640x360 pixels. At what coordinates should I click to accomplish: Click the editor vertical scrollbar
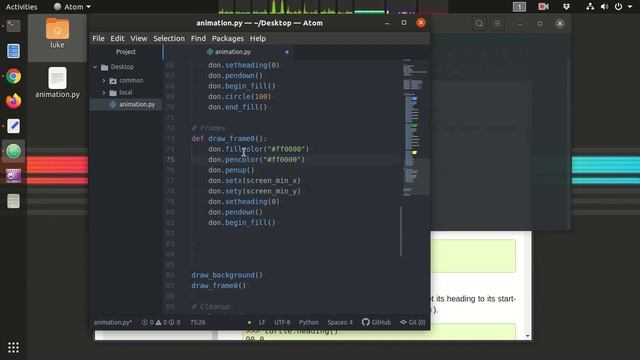(401, 231)
